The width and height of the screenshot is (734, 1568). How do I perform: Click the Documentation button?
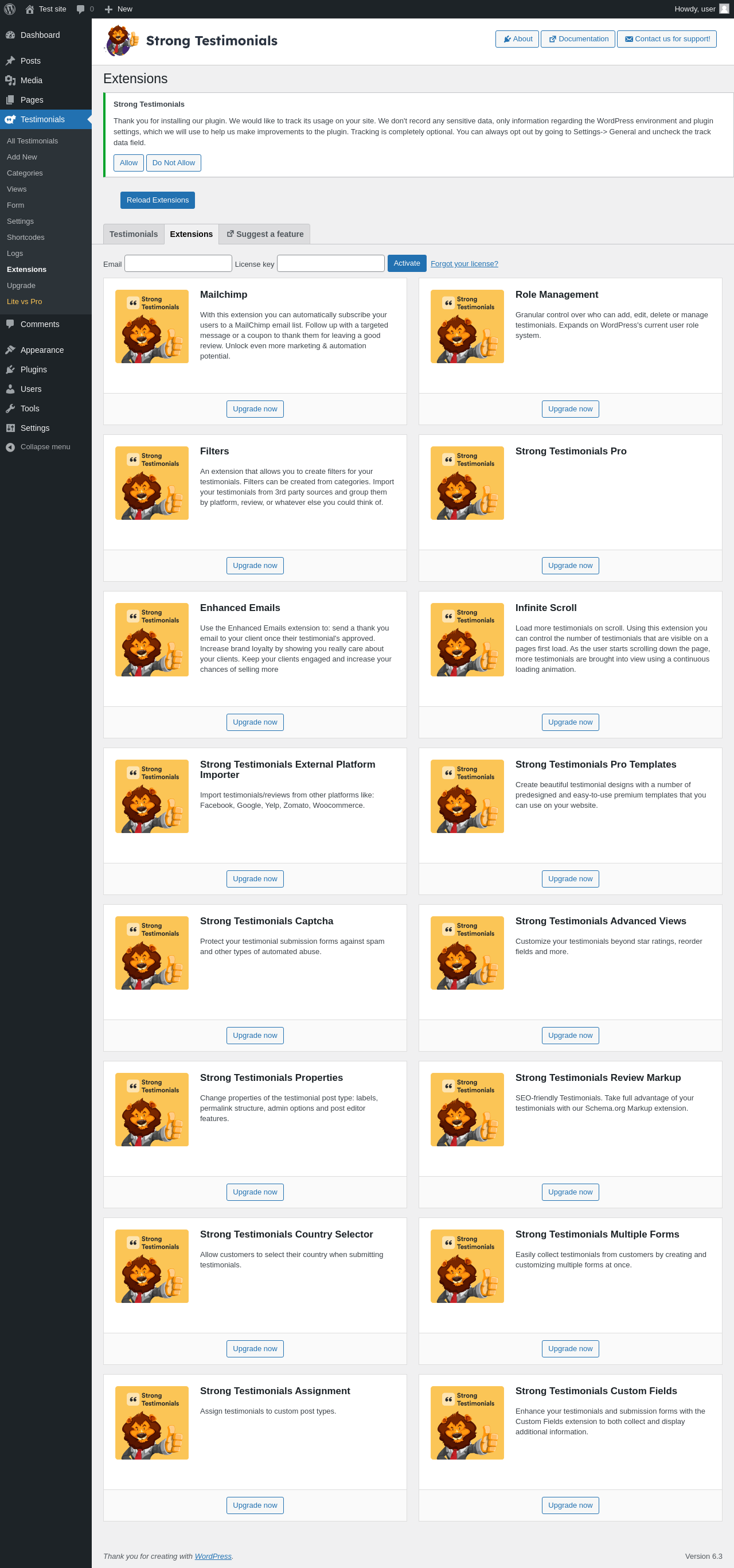577,39
